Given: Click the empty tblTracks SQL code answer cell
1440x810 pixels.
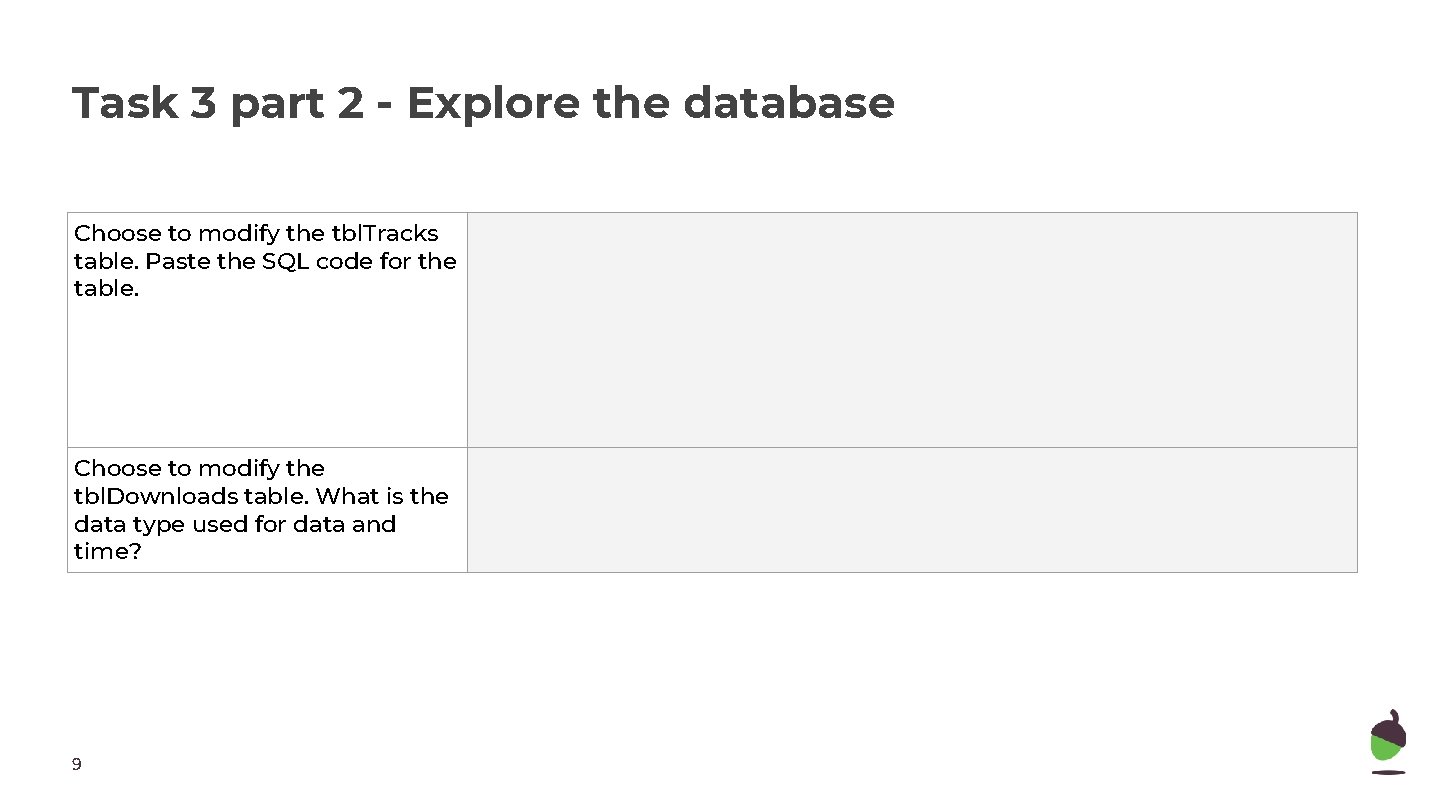Looking at the screenshot, I should 911,329.
